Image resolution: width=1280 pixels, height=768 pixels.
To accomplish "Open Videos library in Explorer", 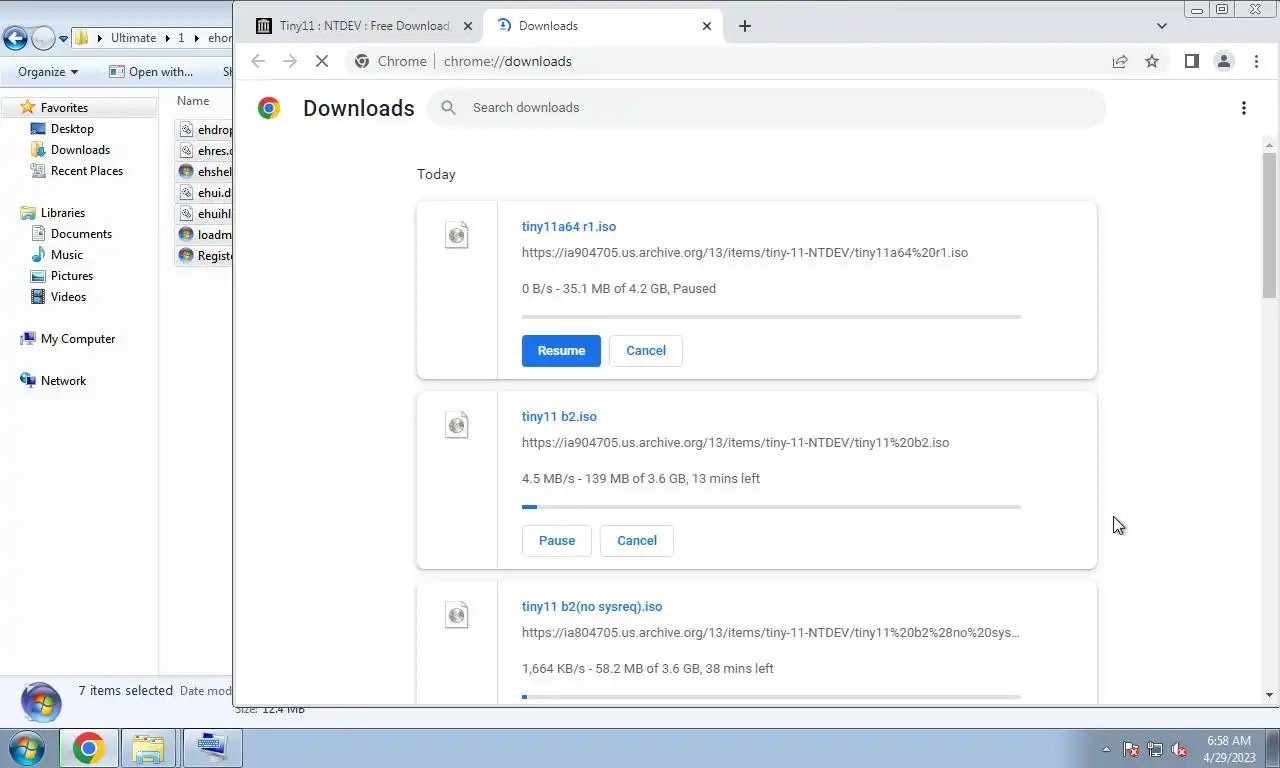I will pos(68,297).
